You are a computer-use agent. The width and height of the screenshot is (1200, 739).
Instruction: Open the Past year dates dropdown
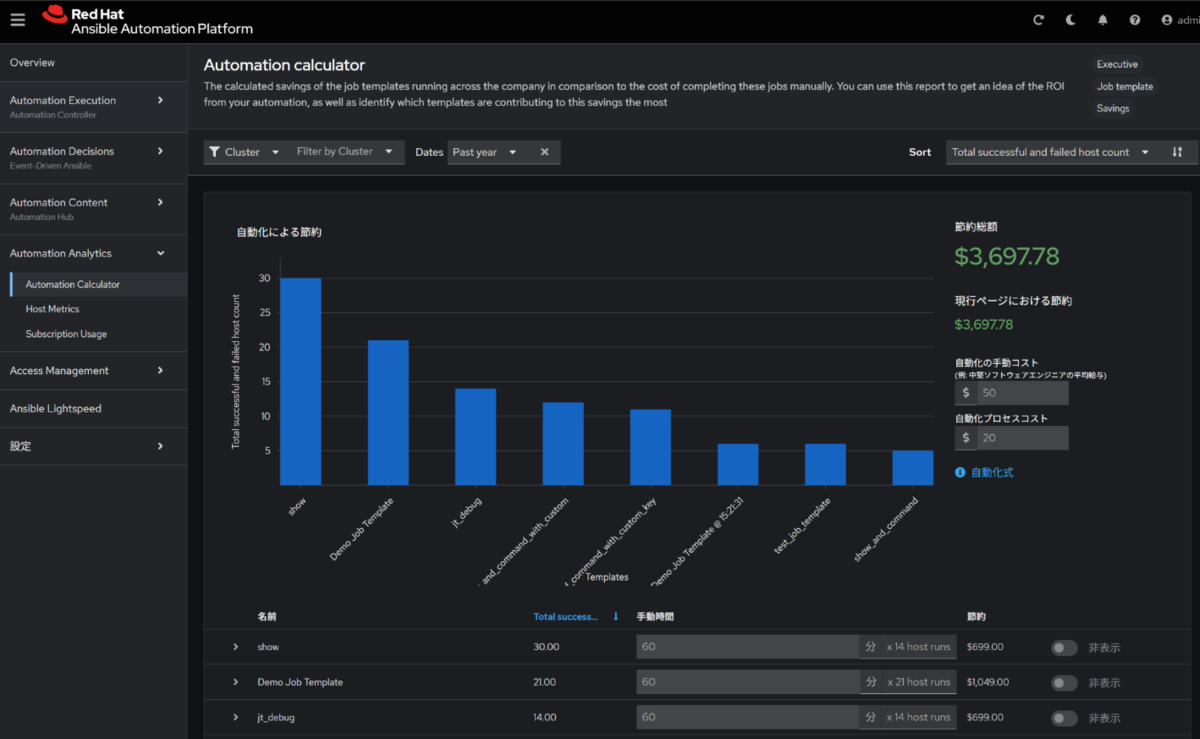tap(486, 152)
